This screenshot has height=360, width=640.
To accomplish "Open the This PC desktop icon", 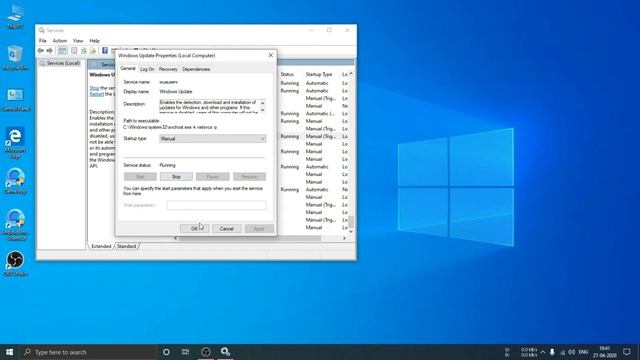I will pyautogui.click(x=15, y=16).
